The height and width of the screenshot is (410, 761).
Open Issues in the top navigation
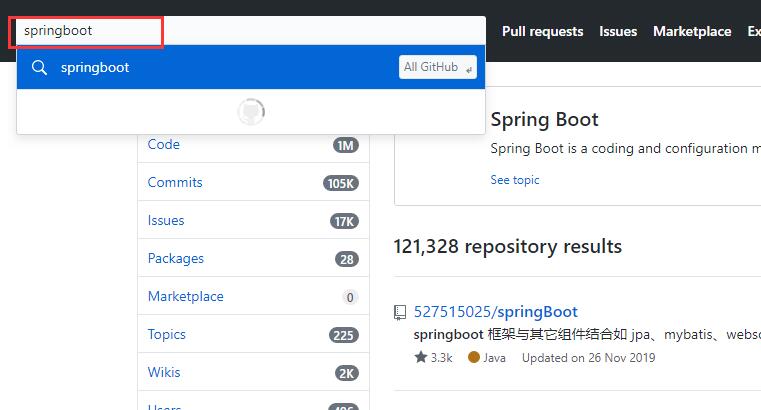(x=618, y=32)
